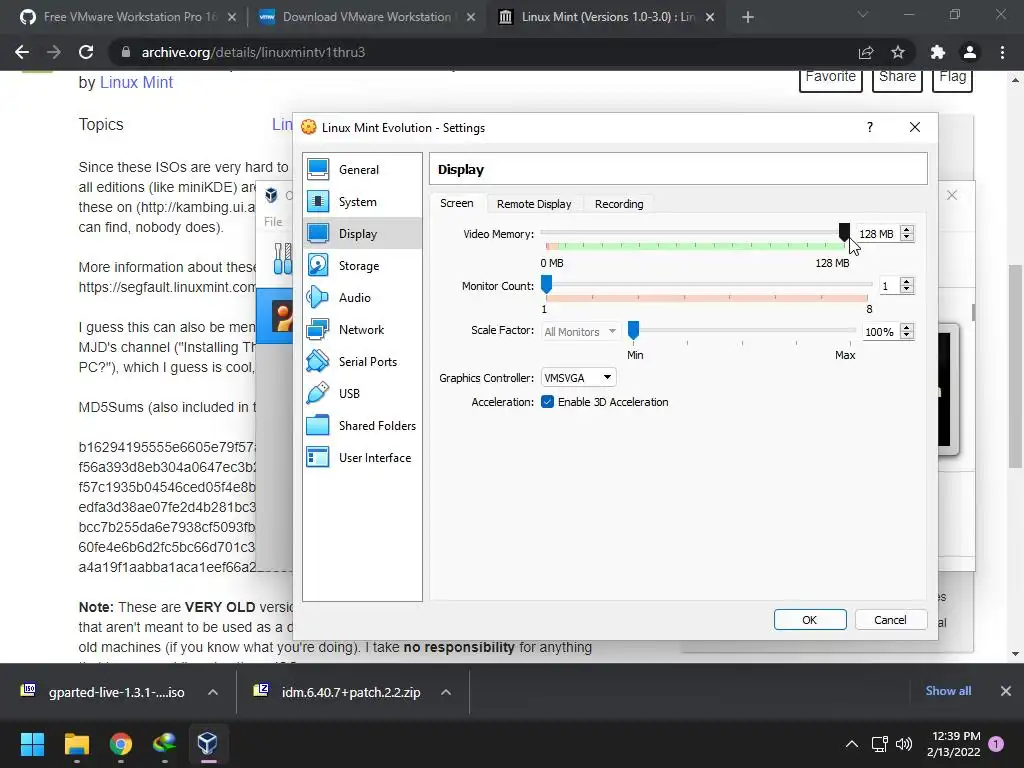The image size is (1024, 768).
Task: Click the Scale Factor slider handle
Action: 633,330
